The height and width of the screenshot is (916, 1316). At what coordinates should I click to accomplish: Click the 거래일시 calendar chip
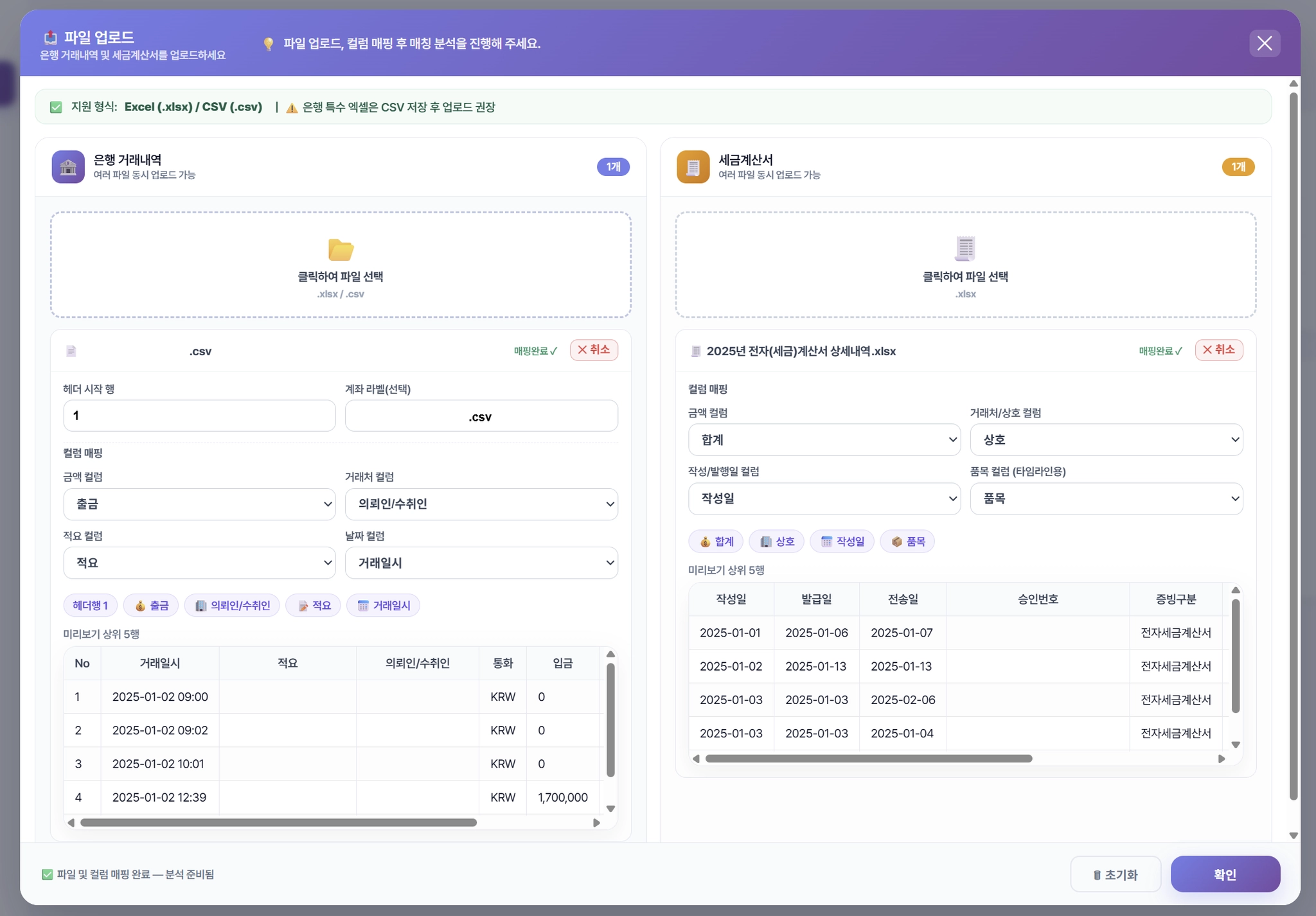pos(383,606)
